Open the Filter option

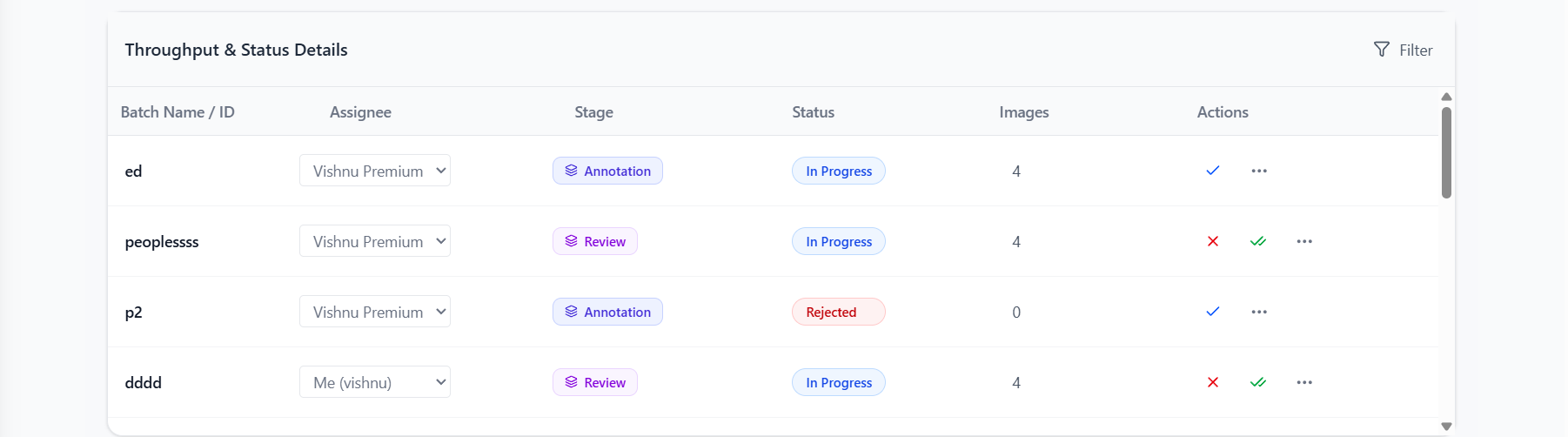1403,50
